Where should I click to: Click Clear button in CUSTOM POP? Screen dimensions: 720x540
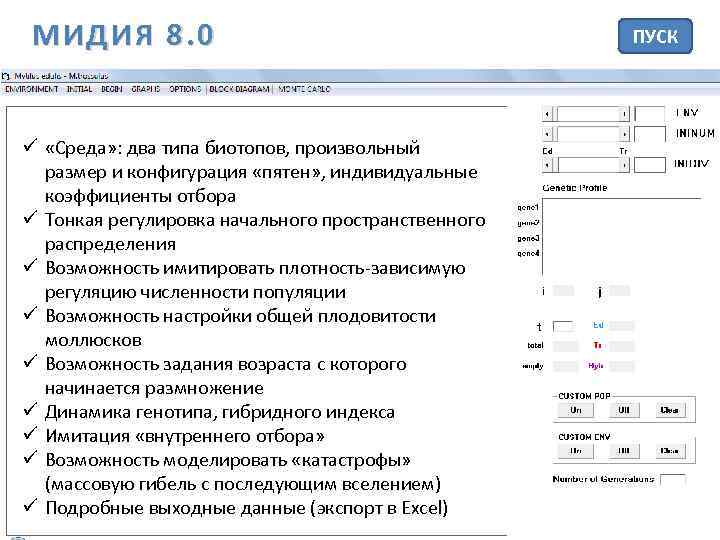point(669,410)
